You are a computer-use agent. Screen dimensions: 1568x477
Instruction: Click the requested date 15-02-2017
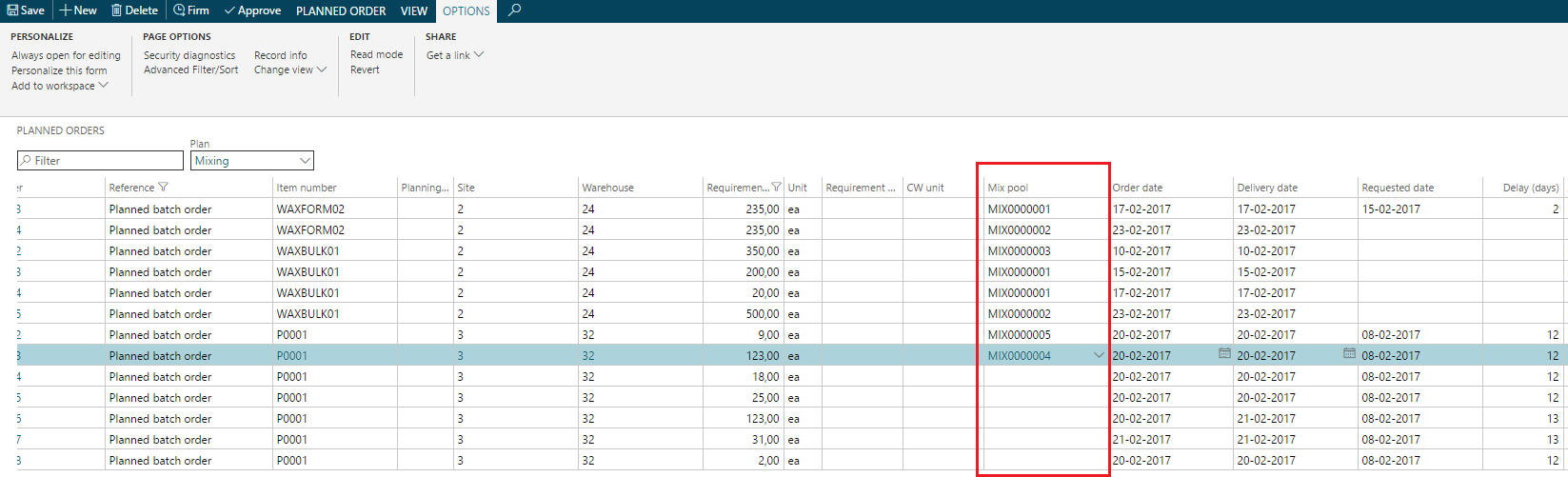[x=1391, y=209]
